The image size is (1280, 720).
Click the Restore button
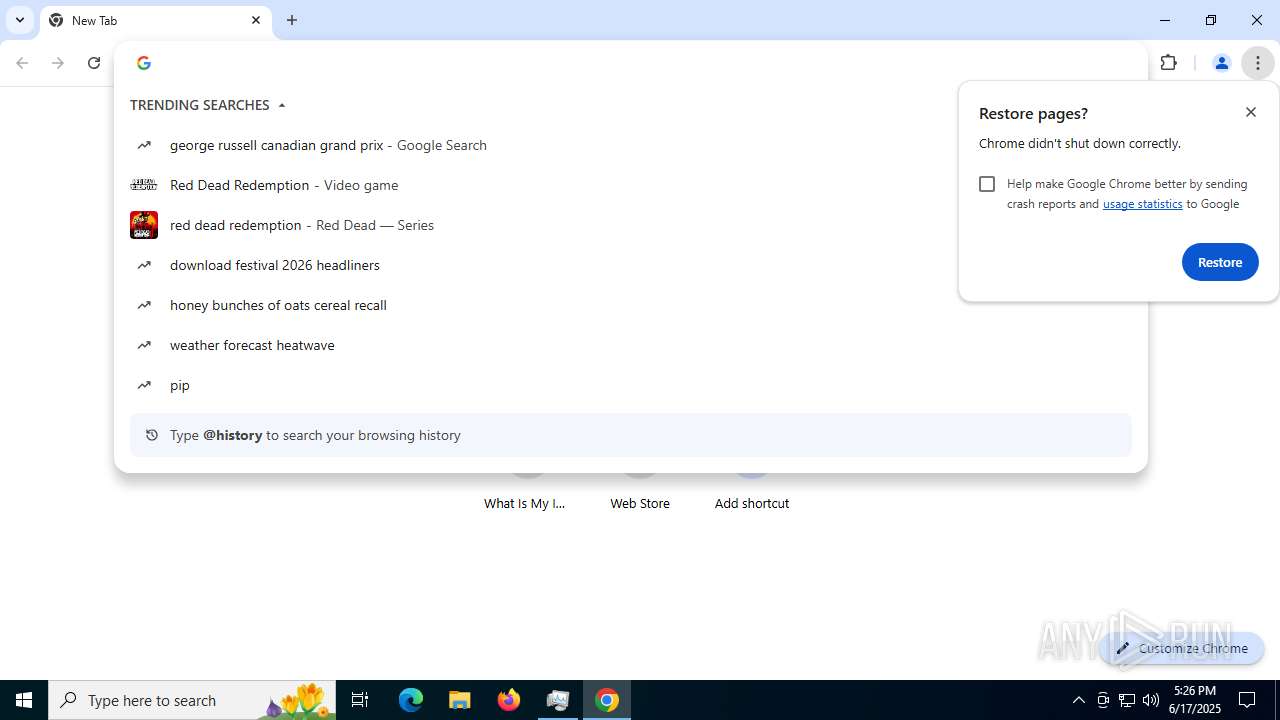pos(1220,262)
